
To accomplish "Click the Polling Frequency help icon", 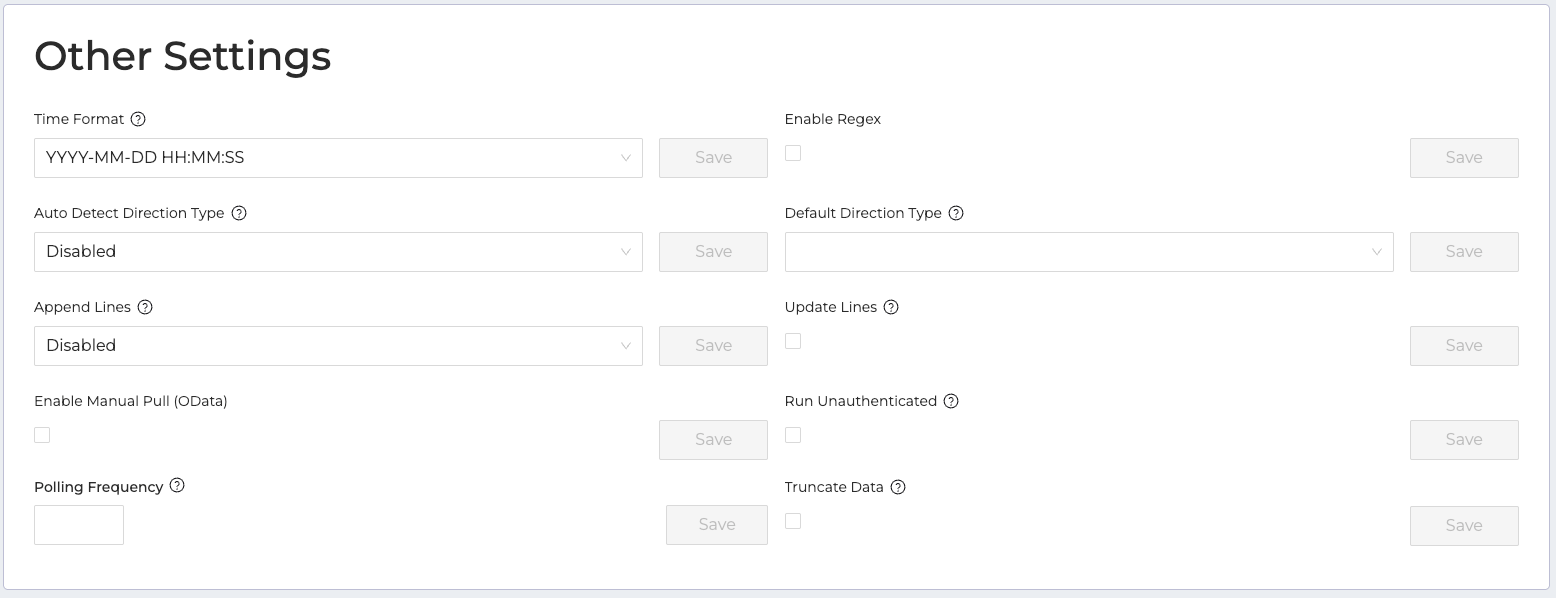I will [177, 486].
